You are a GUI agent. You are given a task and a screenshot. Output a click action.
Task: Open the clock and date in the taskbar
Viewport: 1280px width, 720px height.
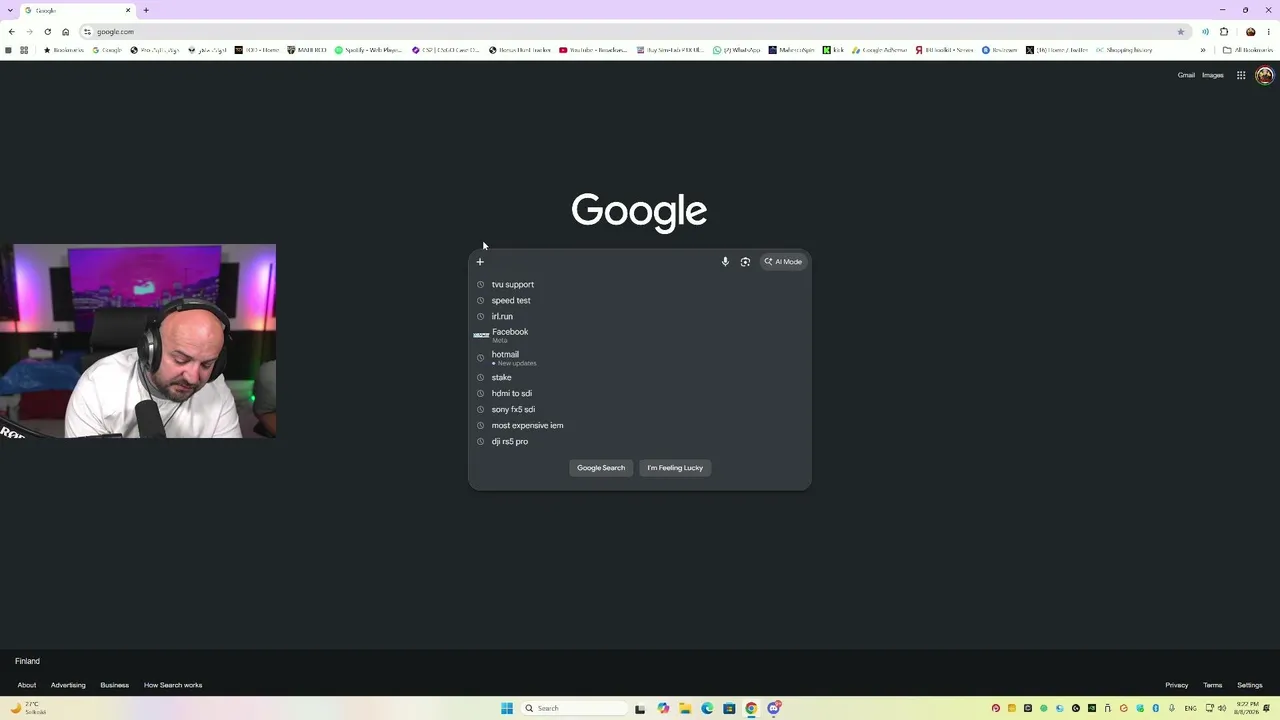click(1245, 708)
